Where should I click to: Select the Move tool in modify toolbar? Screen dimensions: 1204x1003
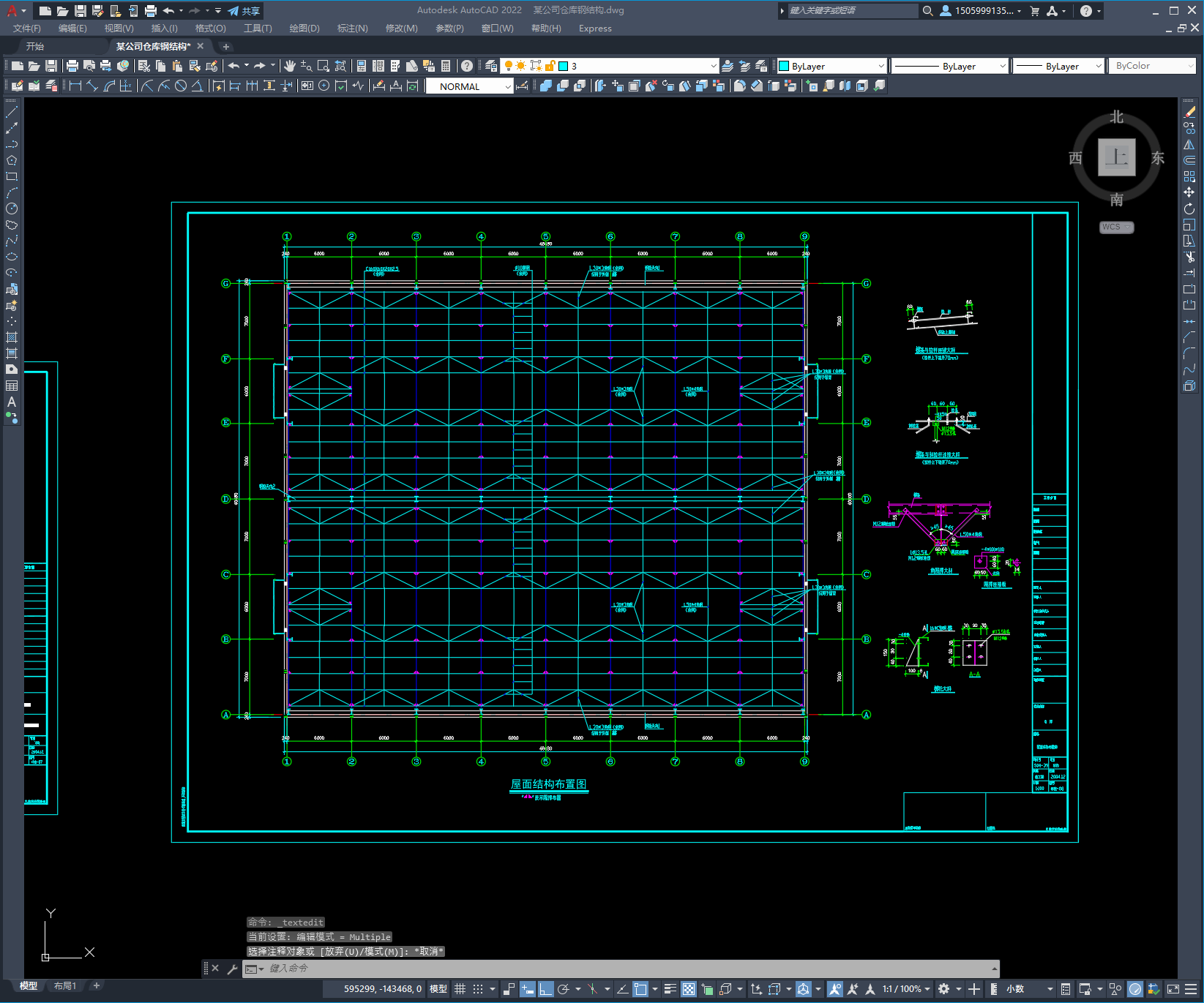[1189, 192]
